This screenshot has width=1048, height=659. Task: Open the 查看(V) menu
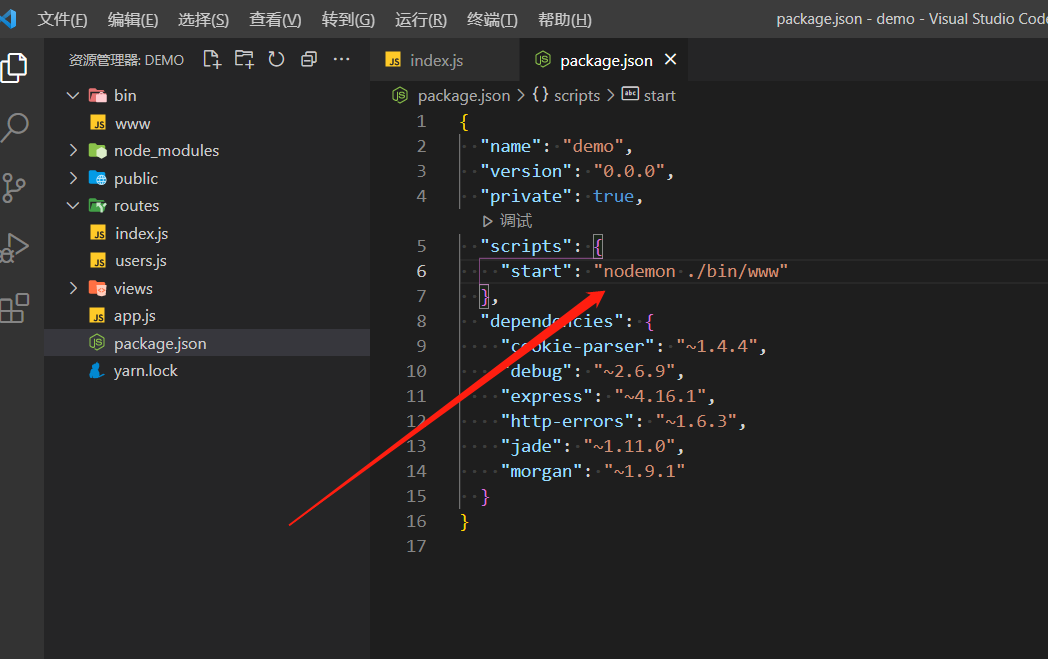[275, 19]
